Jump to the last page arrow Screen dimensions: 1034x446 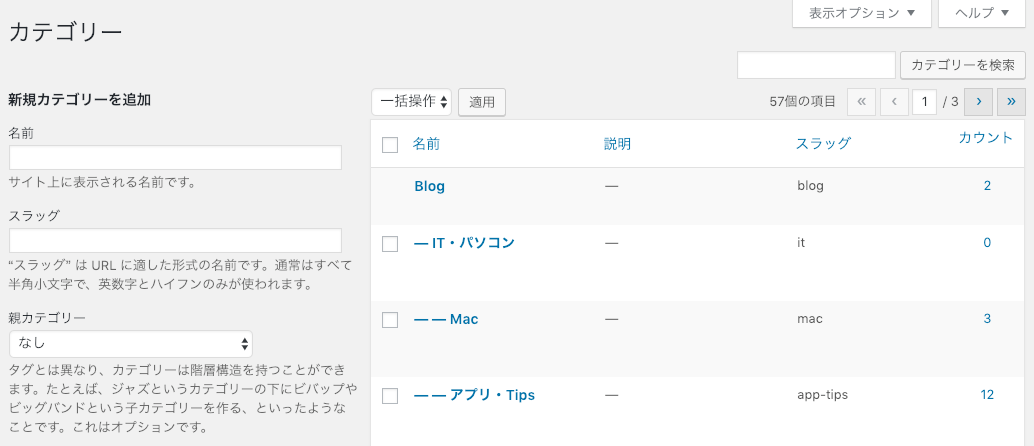[x=1012, y=102]
